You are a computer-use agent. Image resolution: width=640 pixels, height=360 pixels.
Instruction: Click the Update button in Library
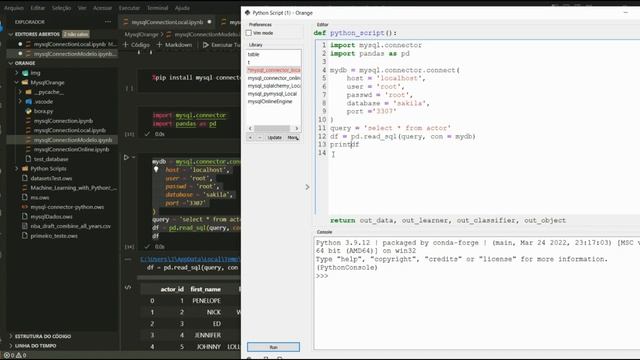pyautogui.click(x=275, y=138)
